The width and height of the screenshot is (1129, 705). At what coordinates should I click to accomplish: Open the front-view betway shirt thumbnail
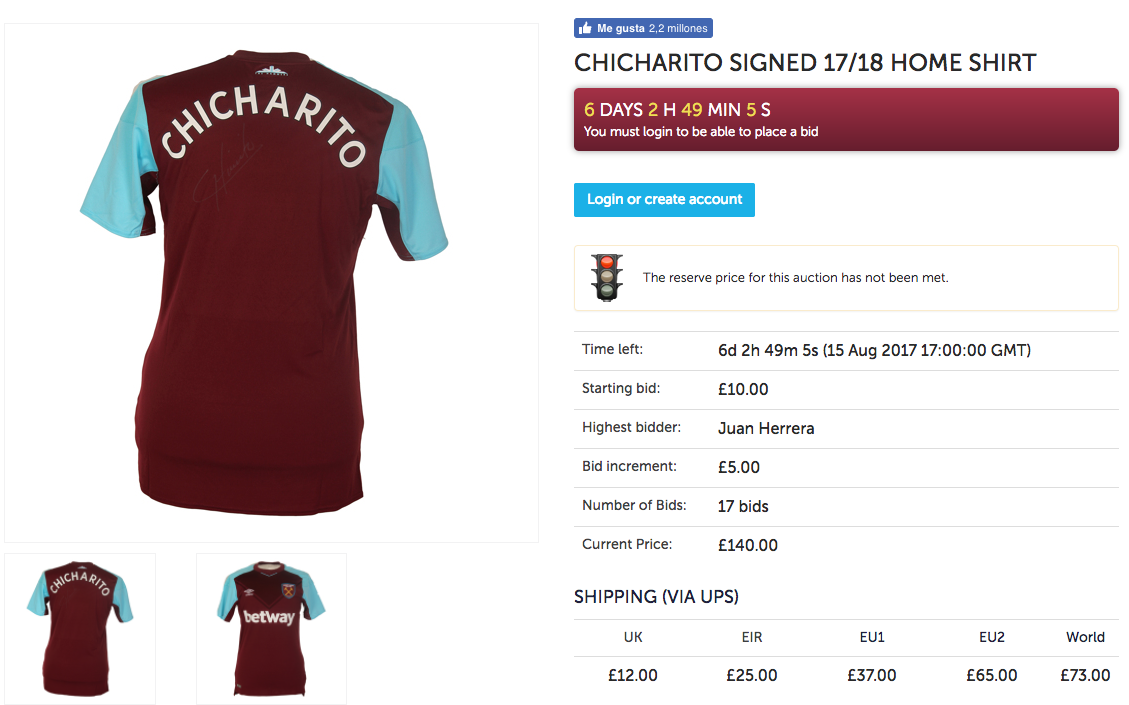(271, 628)
